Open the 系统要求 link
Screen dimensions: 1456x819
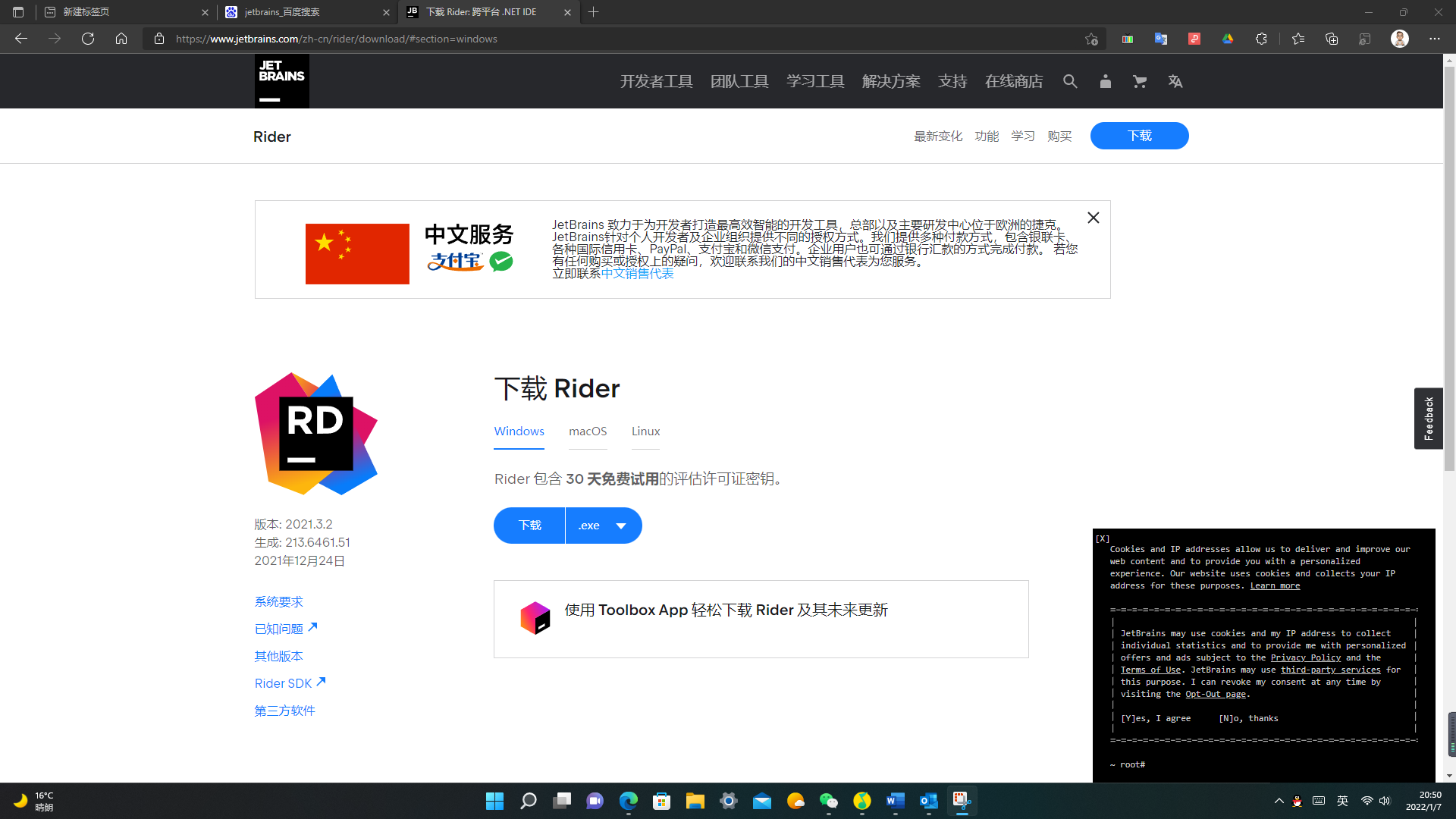coord(278,601)
